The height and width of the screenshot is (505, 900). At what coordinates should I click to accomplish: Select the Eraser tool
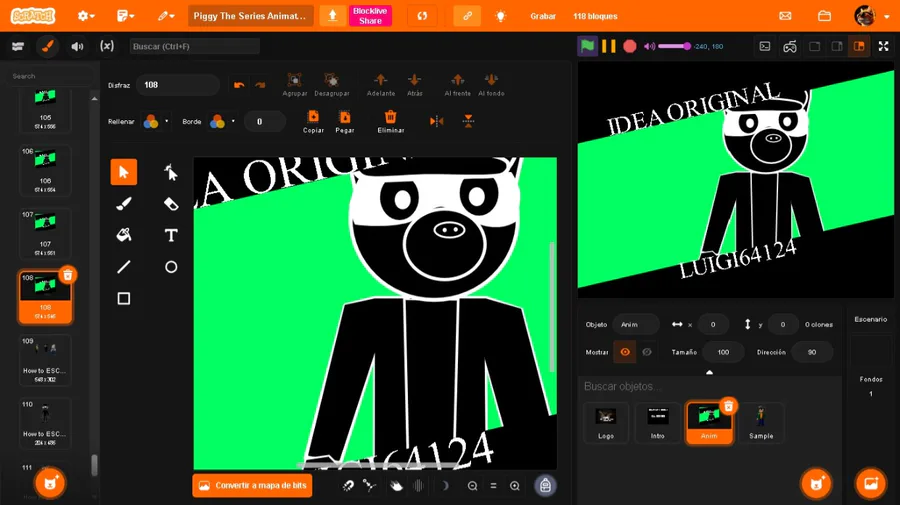click(171, 204)
